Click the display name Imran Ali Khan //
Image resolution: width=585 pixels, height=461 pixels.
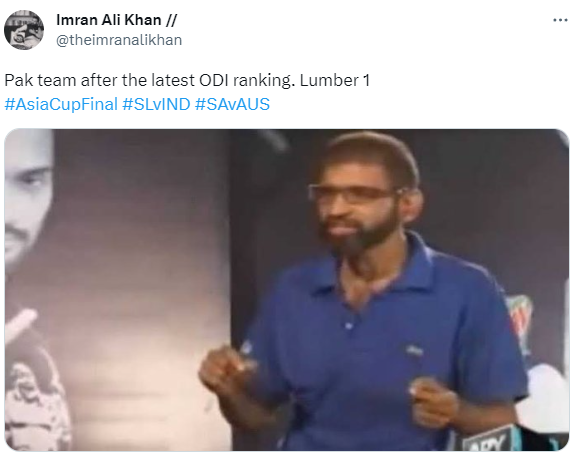pyautogui.click(x=116, y=20)
